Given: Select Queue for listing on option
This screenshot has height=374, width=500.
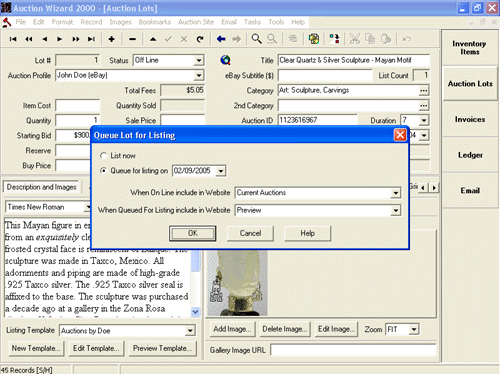Looking at the screenshot, I should click(103, 171).
